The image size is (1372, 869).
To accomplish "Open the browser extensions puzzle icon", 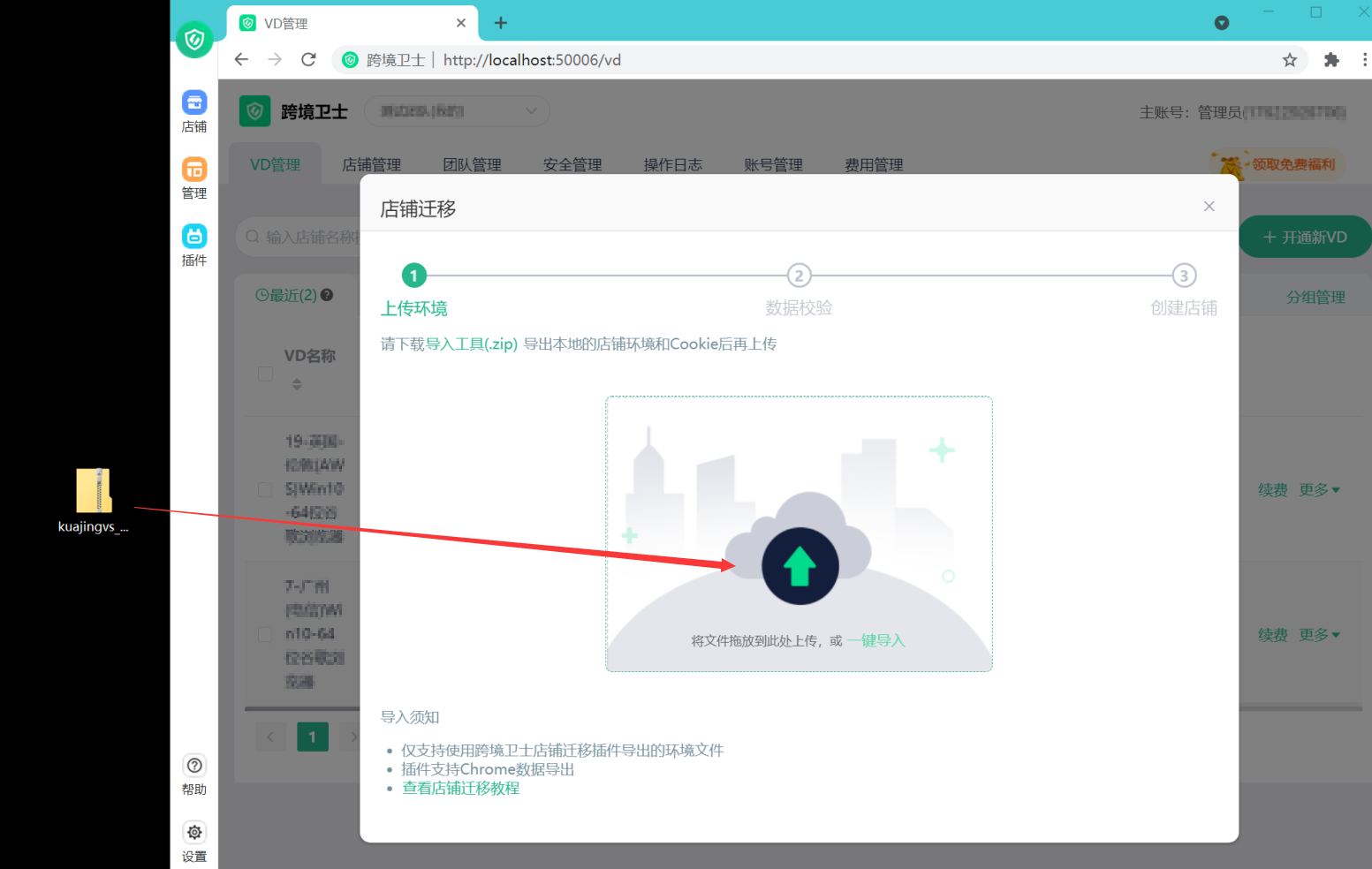I will click(x=1331, y=60).
